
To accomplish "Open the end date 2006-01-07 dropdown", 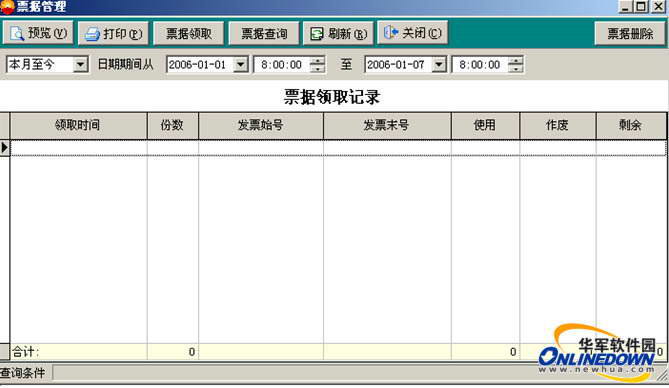I will pyautogui.click(x=439, y=65).
